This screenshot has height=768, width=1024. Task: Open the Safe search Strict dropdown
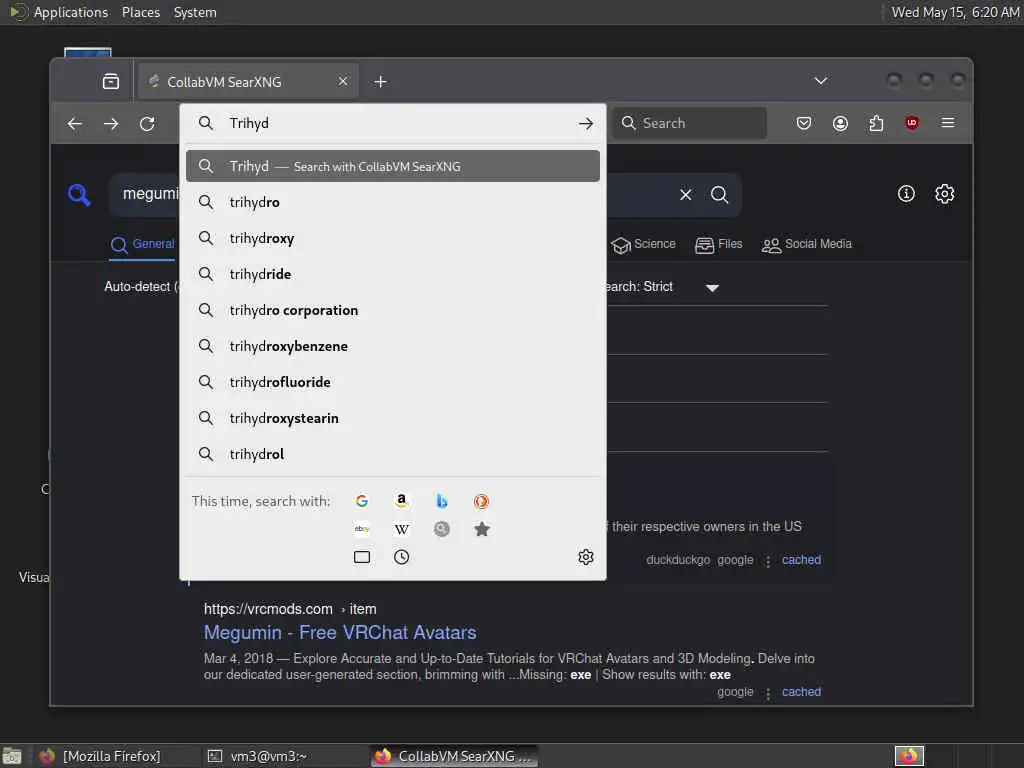coord(661,287)
